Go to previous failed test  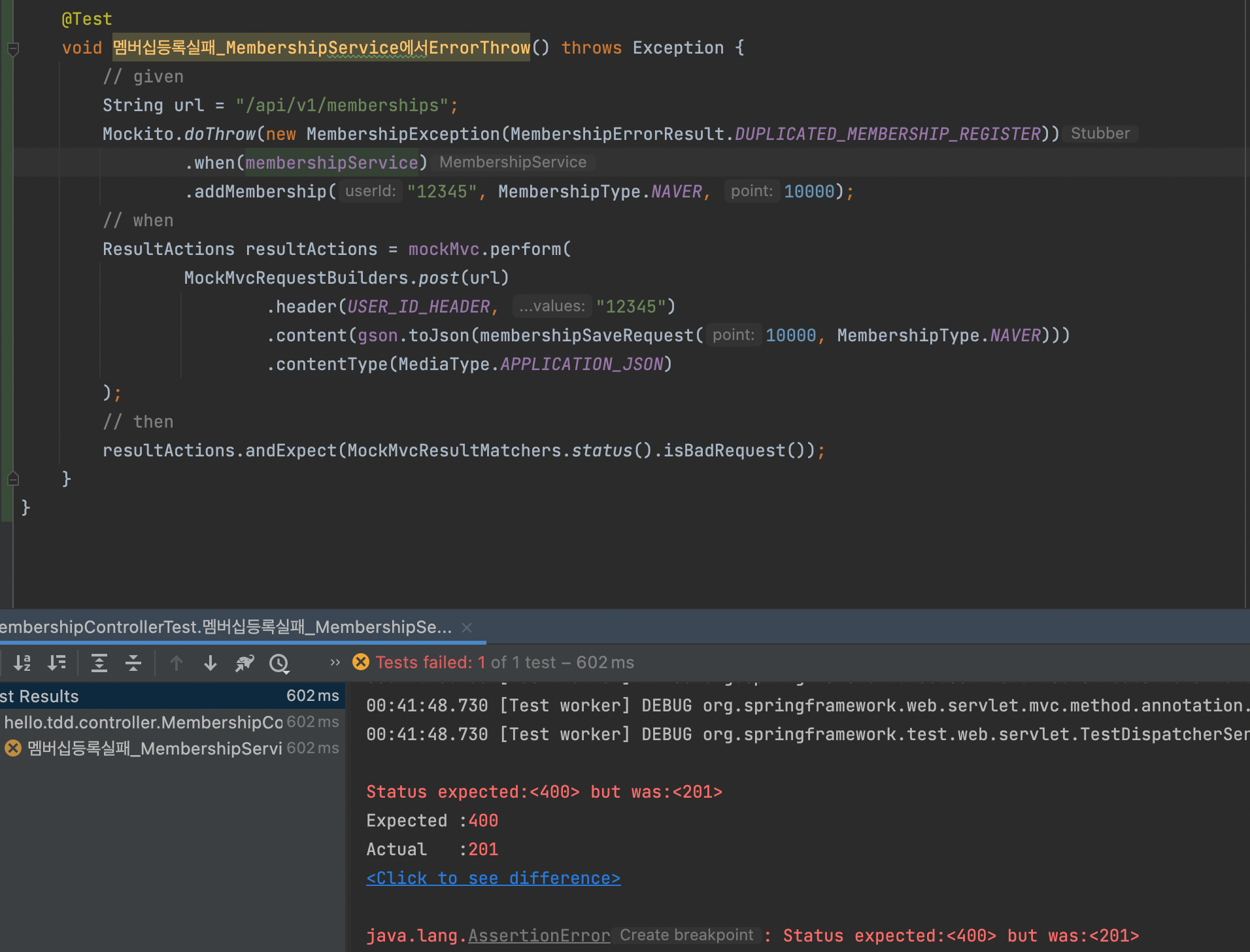click(177, 663)
